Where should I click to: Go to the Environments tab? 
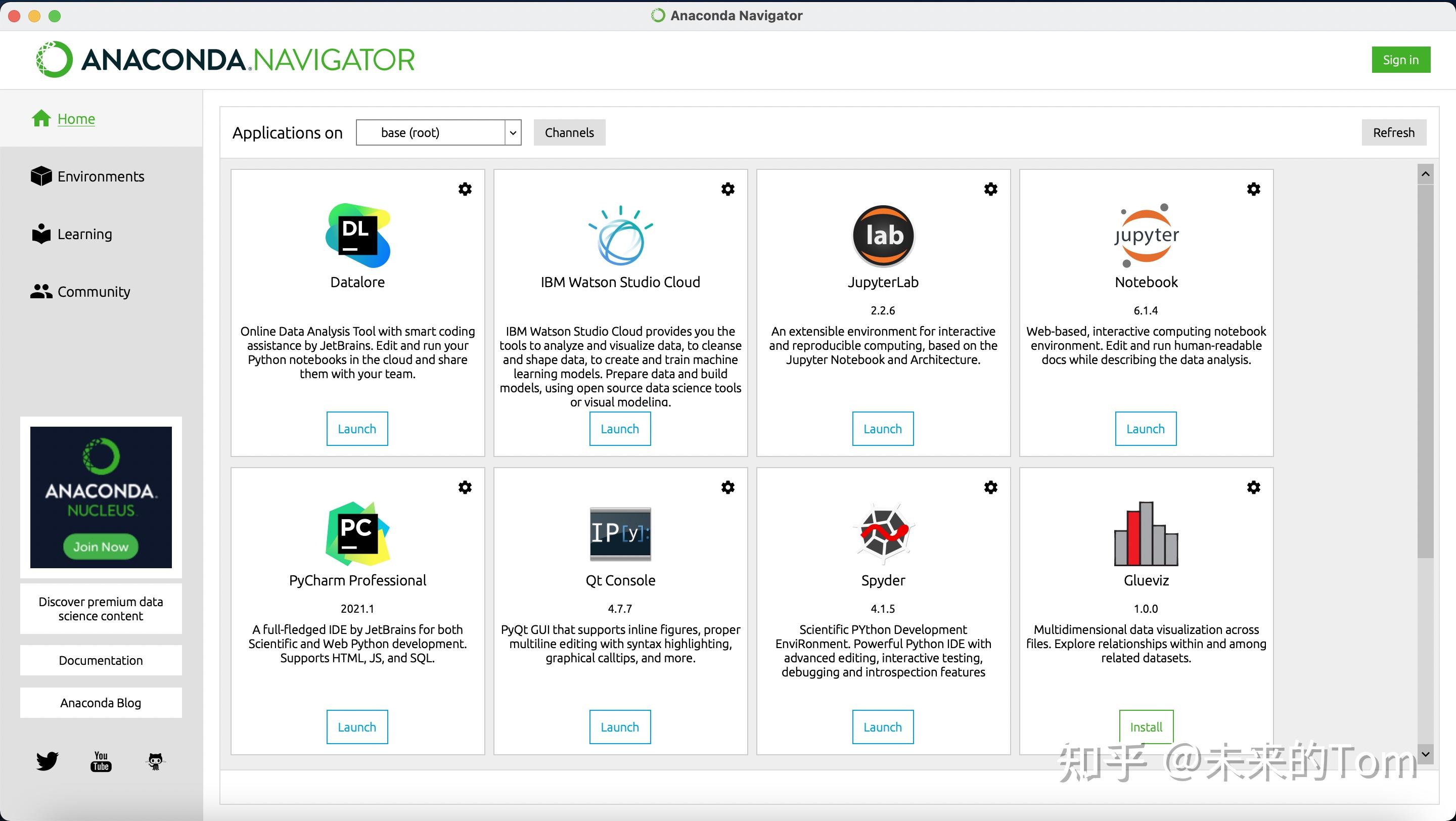tap(100, 176)
